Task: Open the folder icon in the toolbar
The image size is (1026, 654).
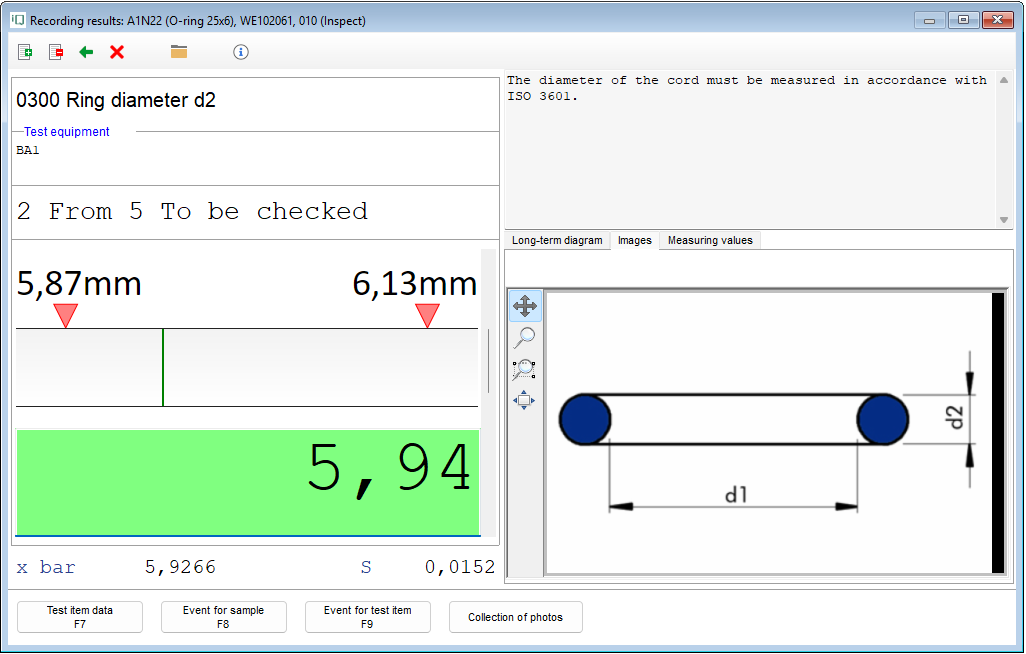Action: coord(179,52)
